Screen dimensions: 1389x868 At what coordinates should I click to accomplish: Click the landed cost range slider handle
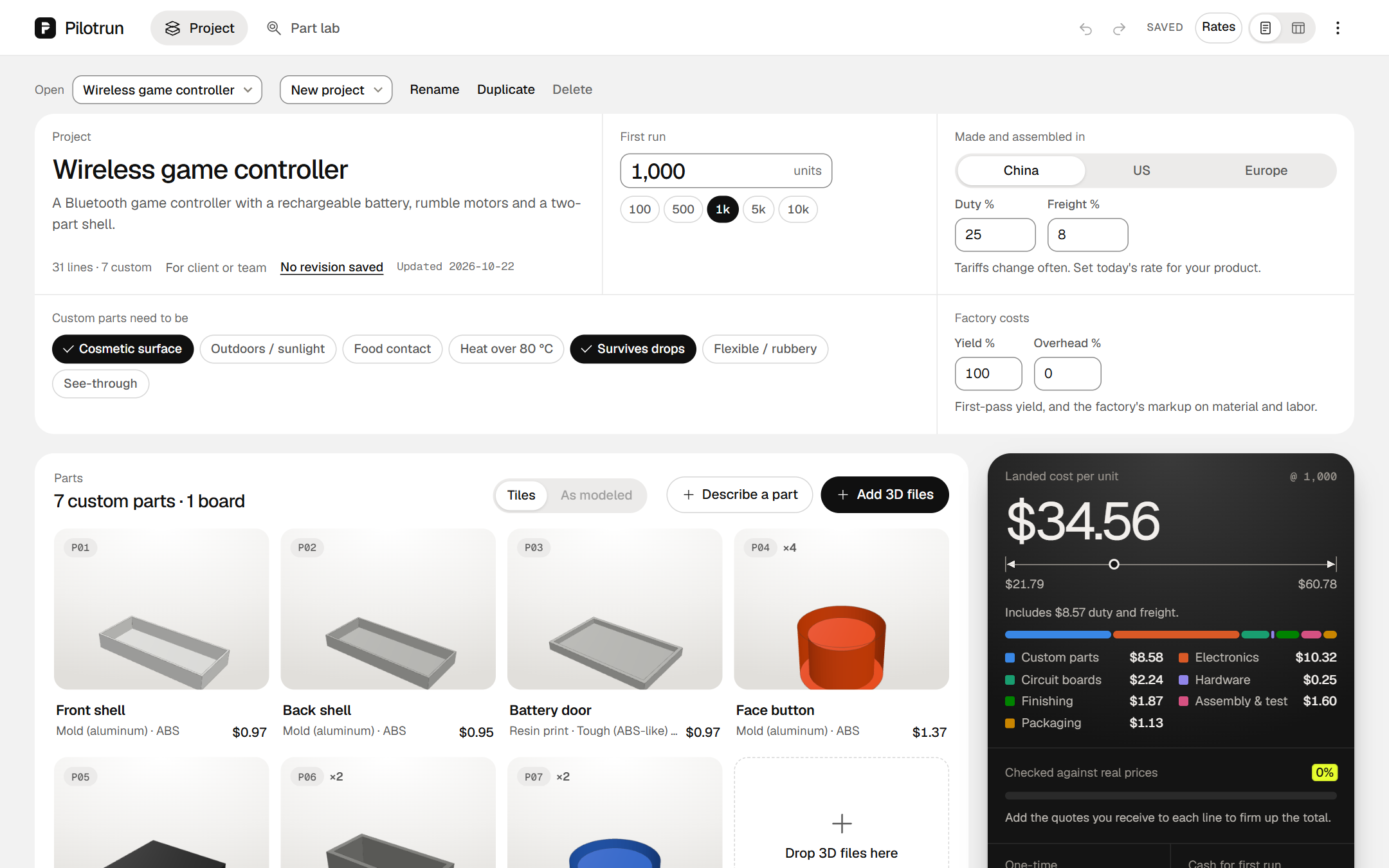point(1114,564)
